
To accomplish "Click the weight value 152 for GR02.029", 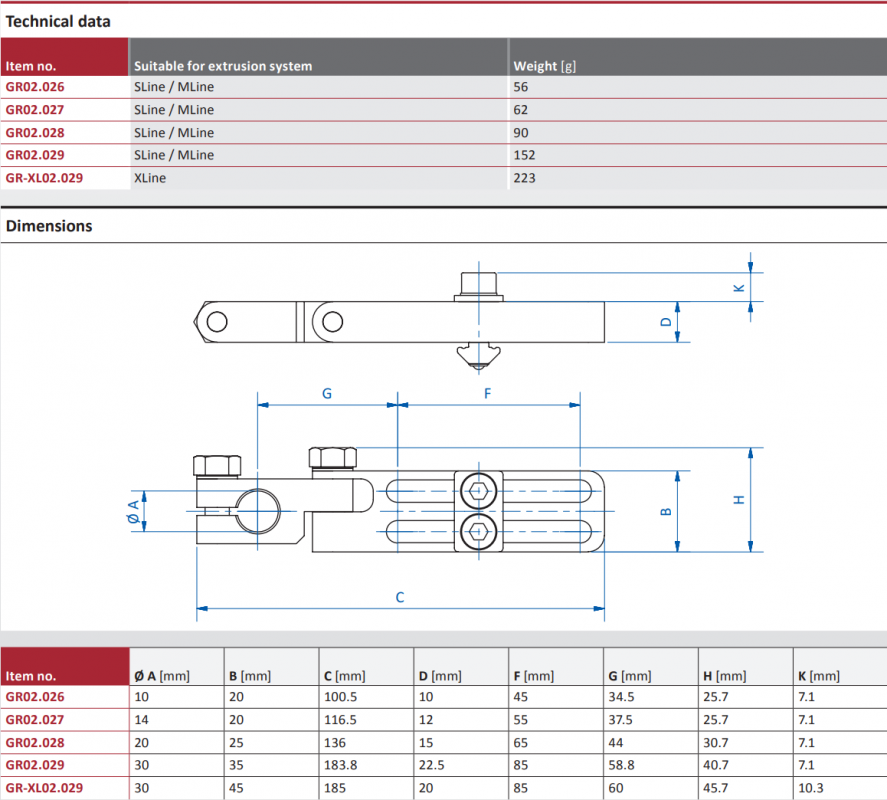I will pyautogui.click(x=524, y=155).
